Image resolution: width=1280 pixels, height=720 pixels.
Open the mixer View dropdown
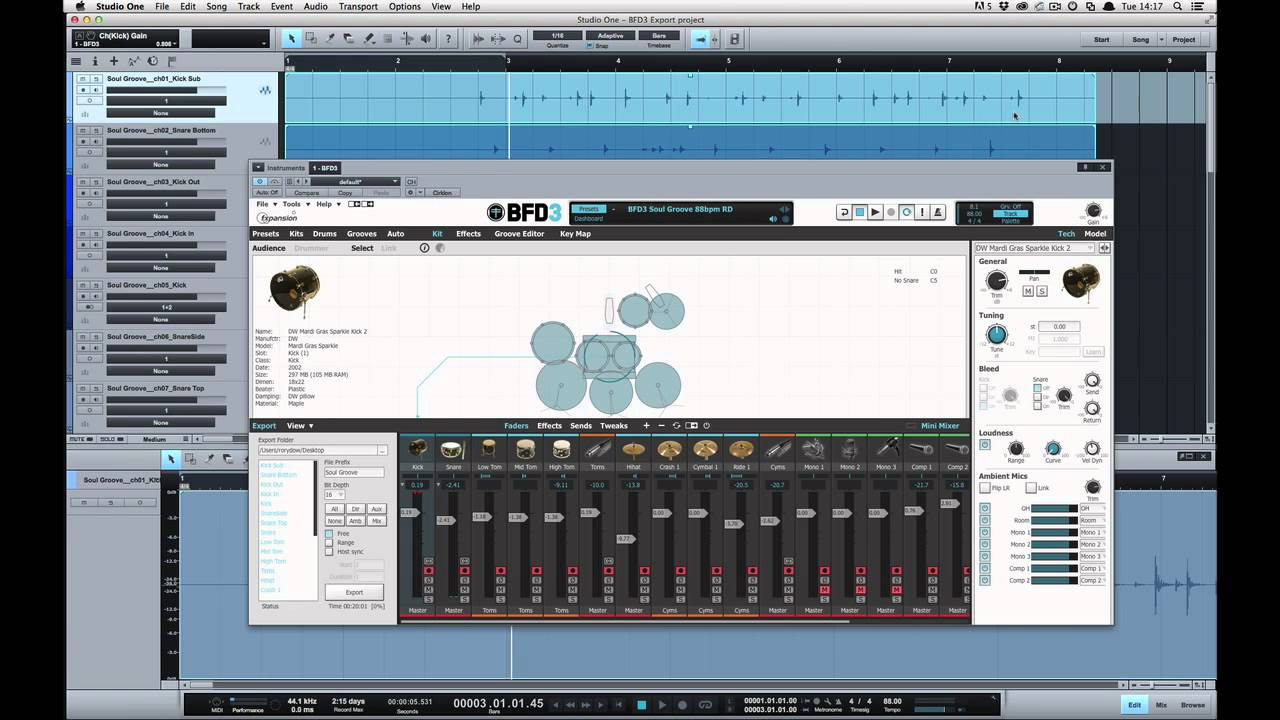[300, 426]
